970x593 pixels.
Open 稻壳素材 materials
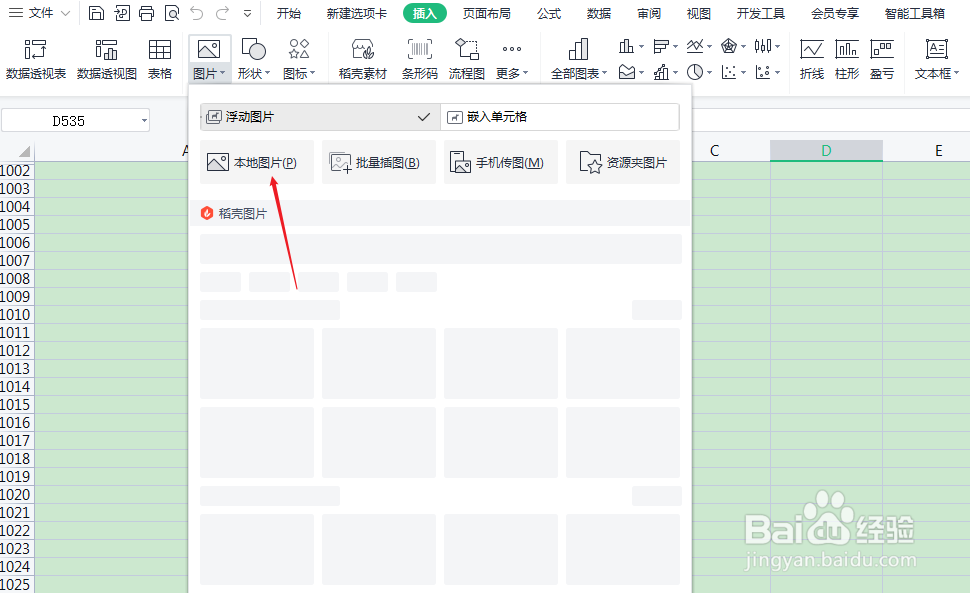363,59
